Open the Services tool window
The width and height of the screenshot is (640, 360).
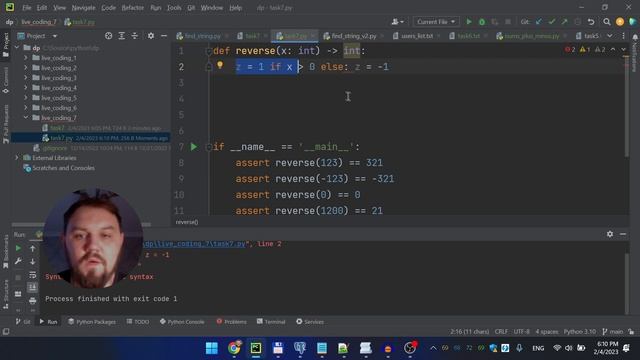coord(310,322)
